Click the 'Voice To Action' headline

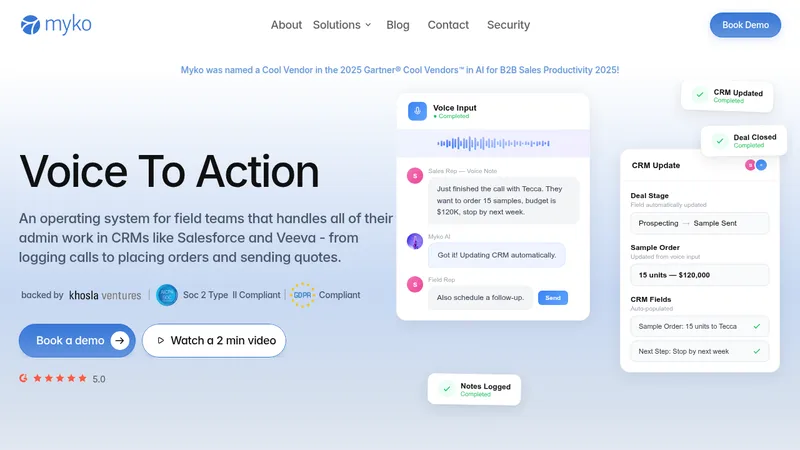point(169,171)
